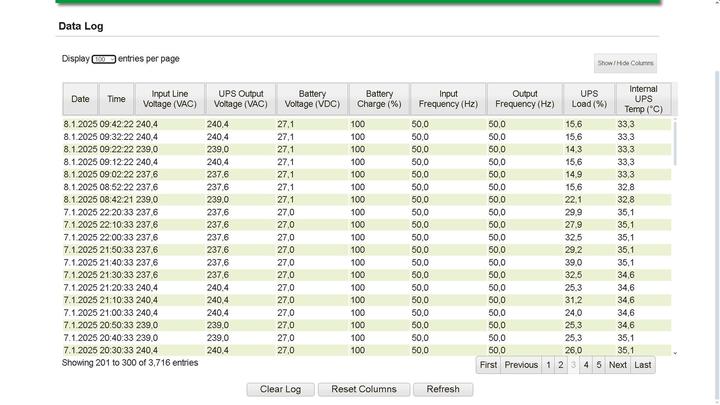The width and height of the screenshot is (720, 405).
Task: Go to the Next page
Action: (618, 365)
